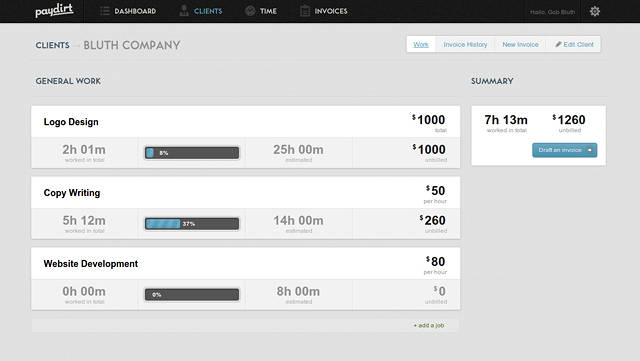Image resolution: width=640 pixels, height=361 pixels.
Task: Click the pencil icon beside Edit Client
Action: (558, 44)
